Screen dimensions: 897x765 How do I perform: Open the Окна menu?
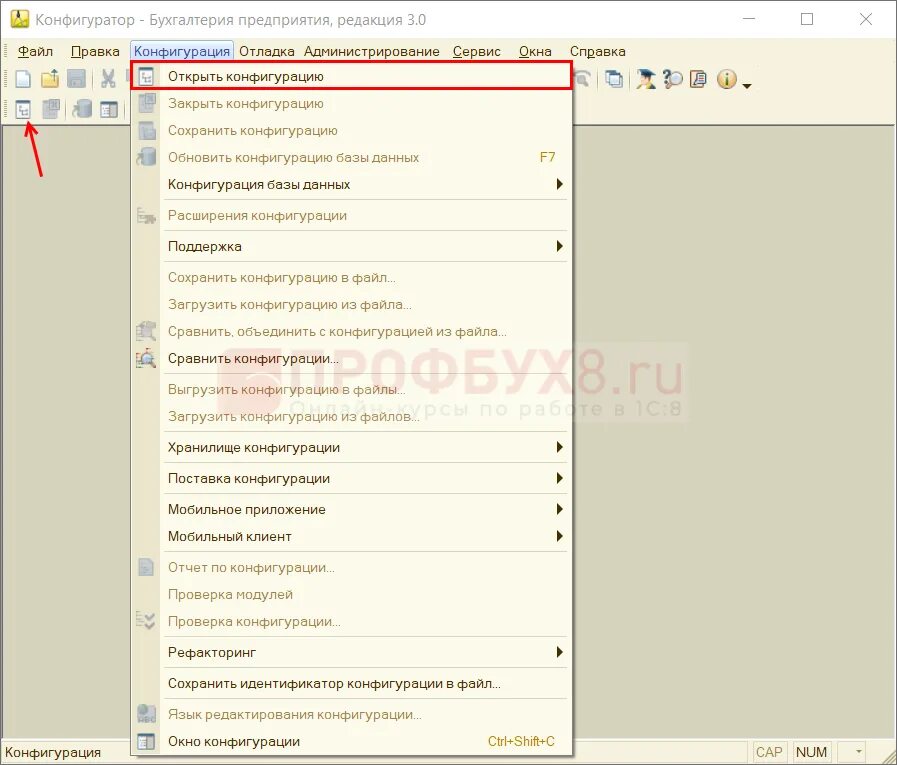[535, 51]
